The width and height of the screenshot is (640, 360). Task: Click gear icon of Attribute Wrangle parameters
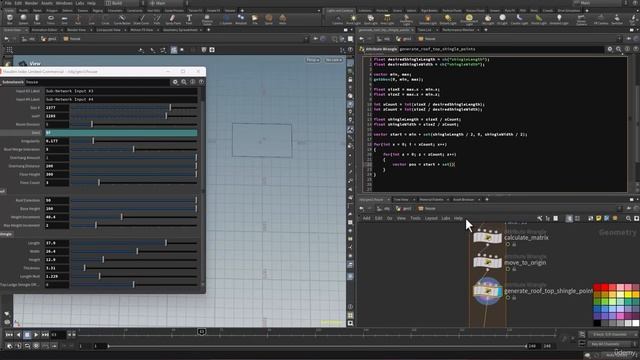point(610,49)
